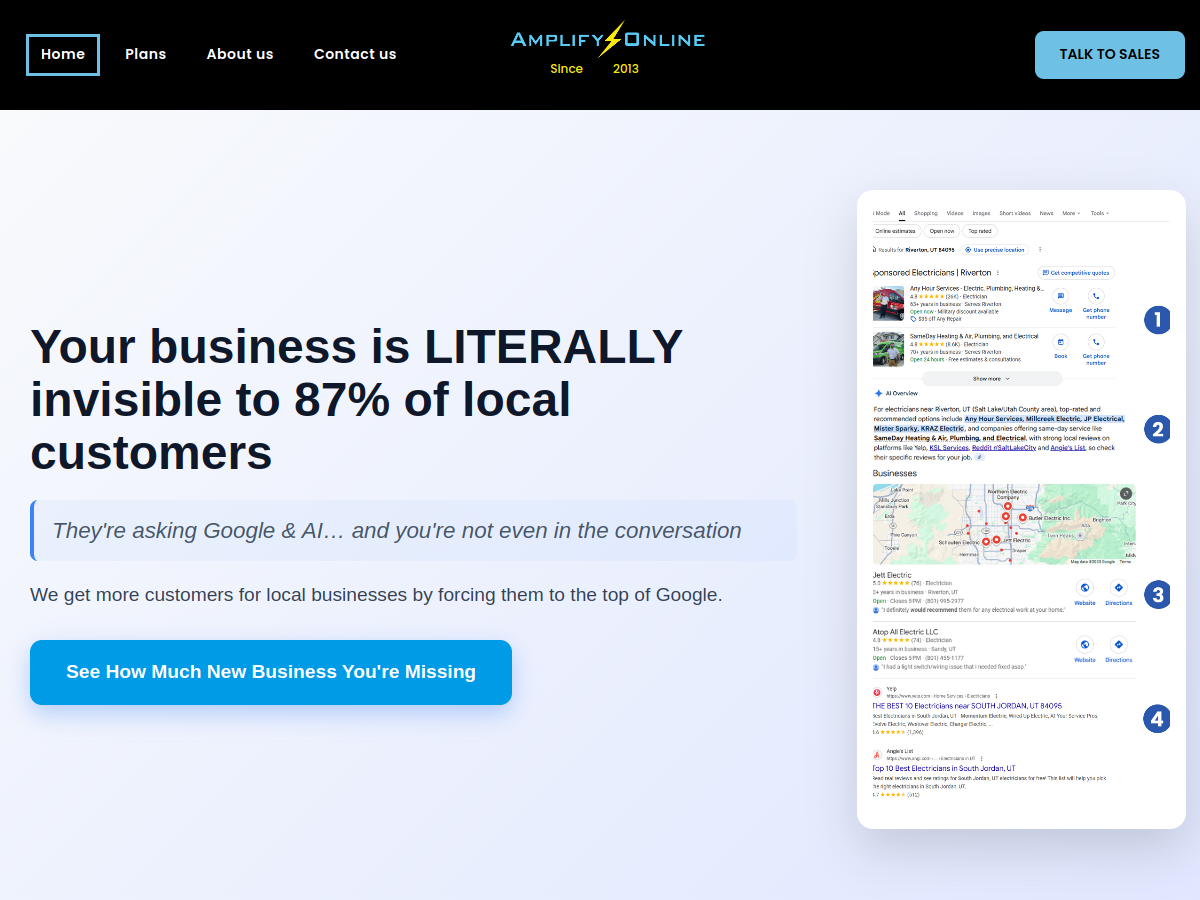Image resolution: width=1200 pixels, height=900 pixels.
Task: Go to About us
Action: click(x=240, y=55)
